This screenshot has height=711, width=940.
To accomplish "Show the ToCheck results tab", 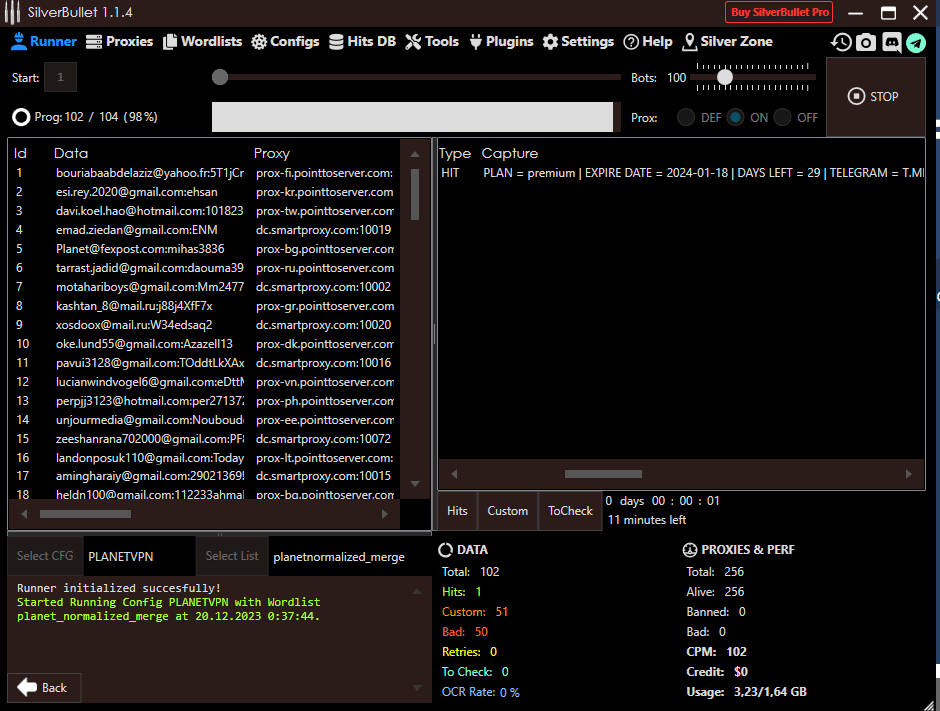I will click(570, 511).
